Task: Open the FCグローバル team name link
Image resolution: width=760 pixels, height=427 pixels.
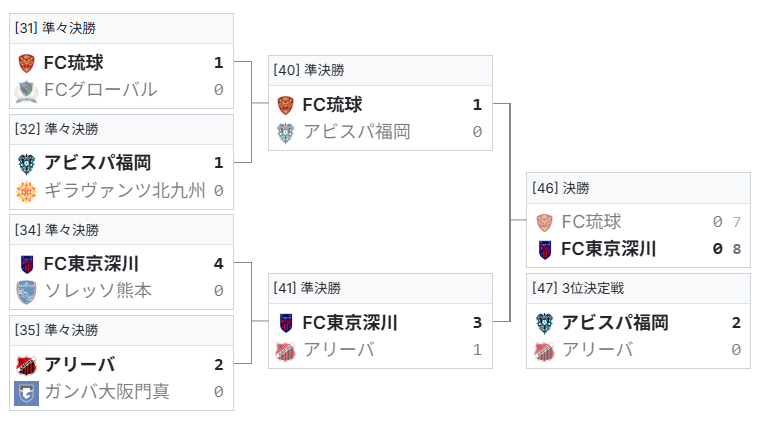Action: (100, 90)
